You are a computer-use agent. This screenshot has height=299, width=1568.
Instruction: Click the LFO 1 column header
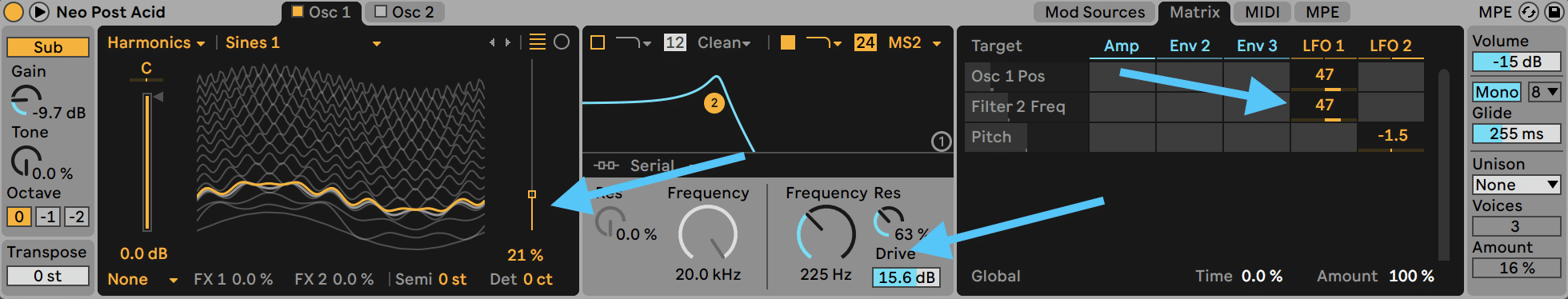pos(1323,46)
